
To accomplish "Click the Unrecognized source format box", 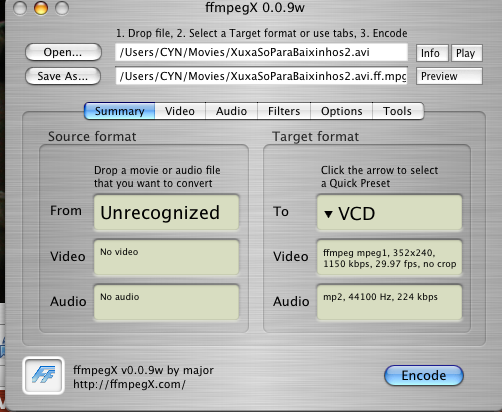I will click(x=166, y=212).
